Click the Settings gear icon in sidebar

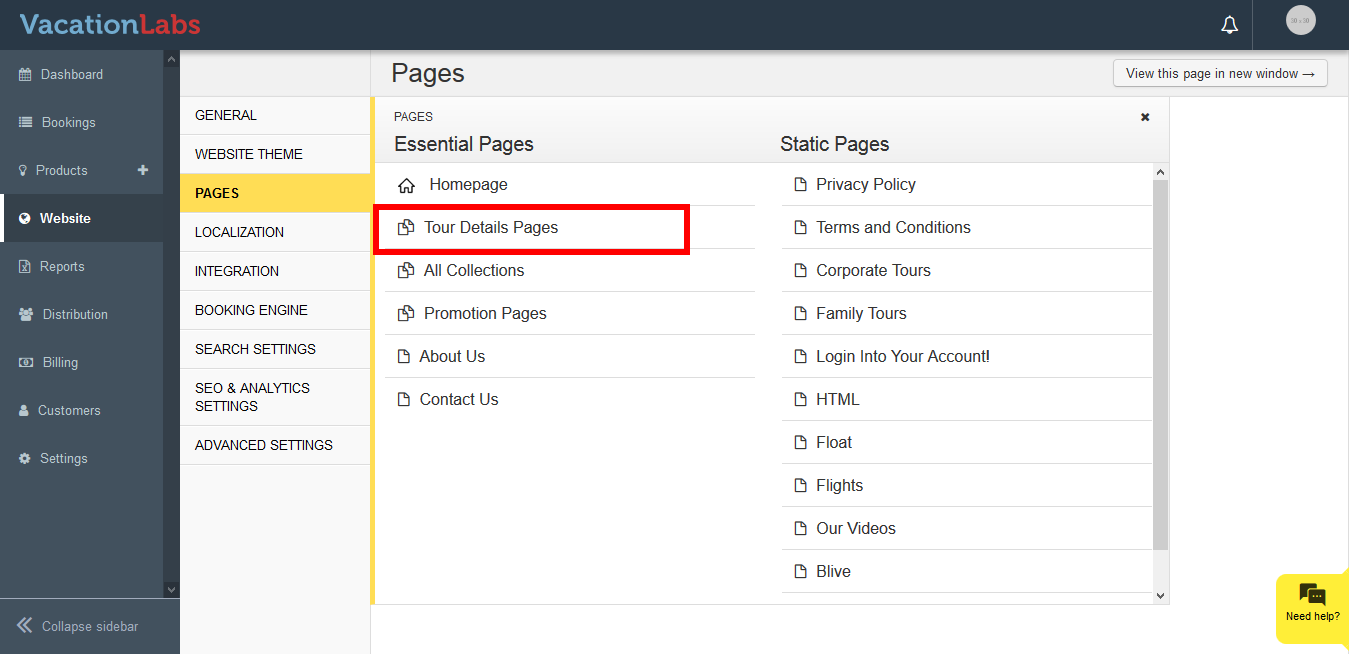click(25, 459)
